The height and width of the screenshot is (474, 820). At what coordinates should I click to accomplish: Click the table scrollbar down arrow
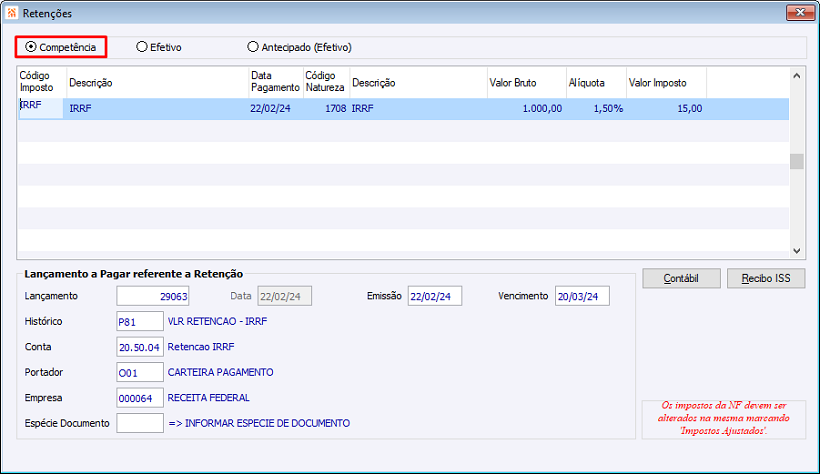click(x=796, y=251)
